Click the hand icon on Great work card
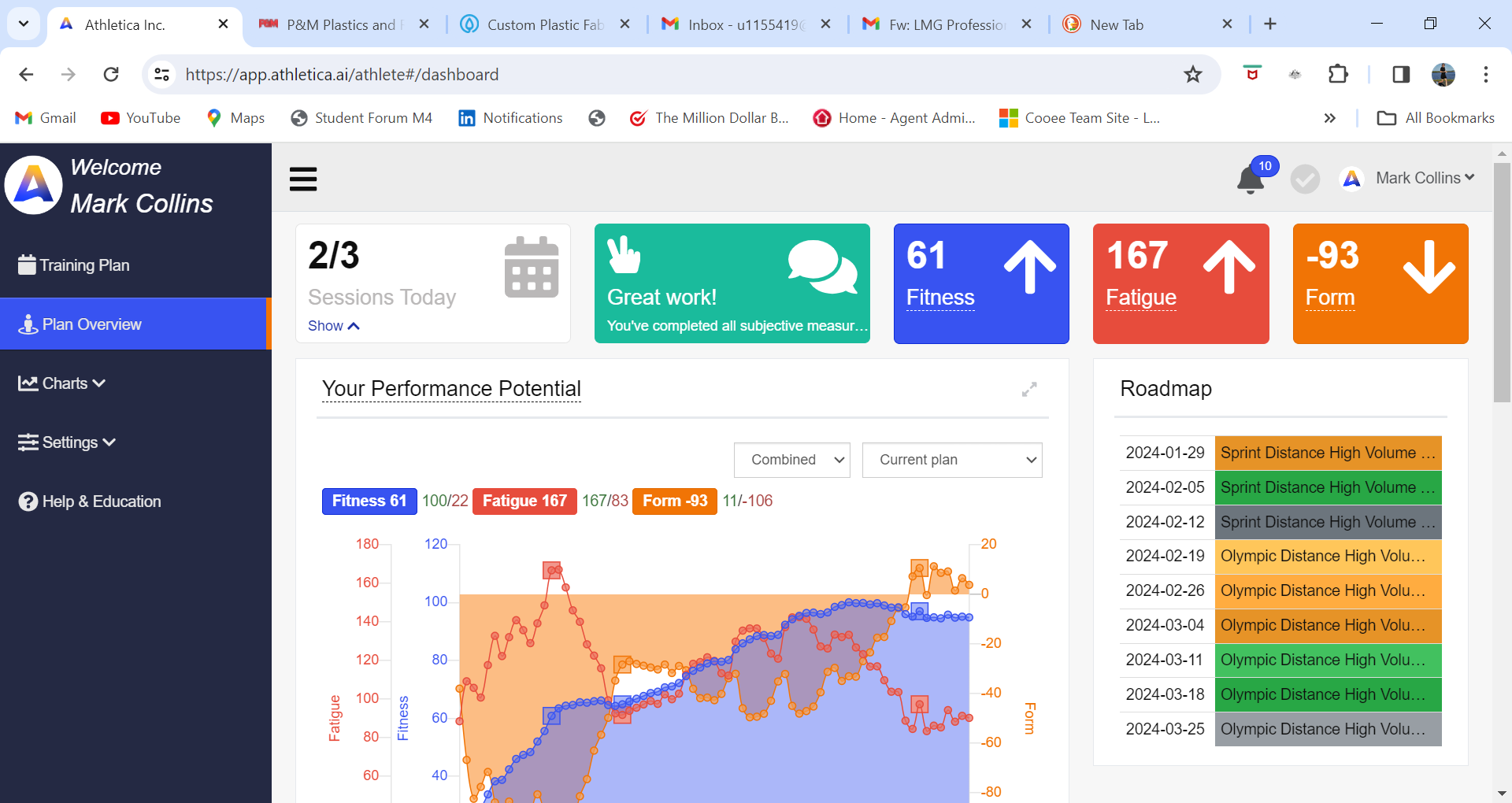 point(624,254)
